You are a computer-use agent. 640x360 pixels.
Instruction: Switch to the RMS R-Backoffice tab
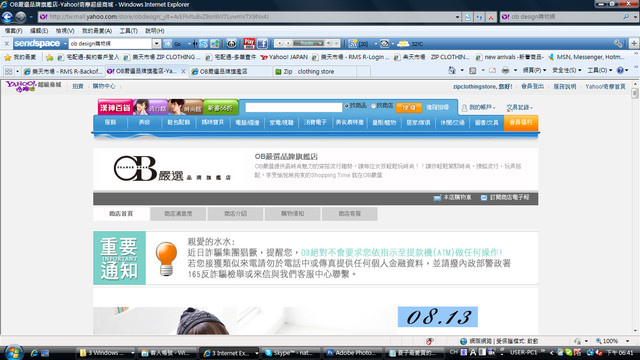63,71
